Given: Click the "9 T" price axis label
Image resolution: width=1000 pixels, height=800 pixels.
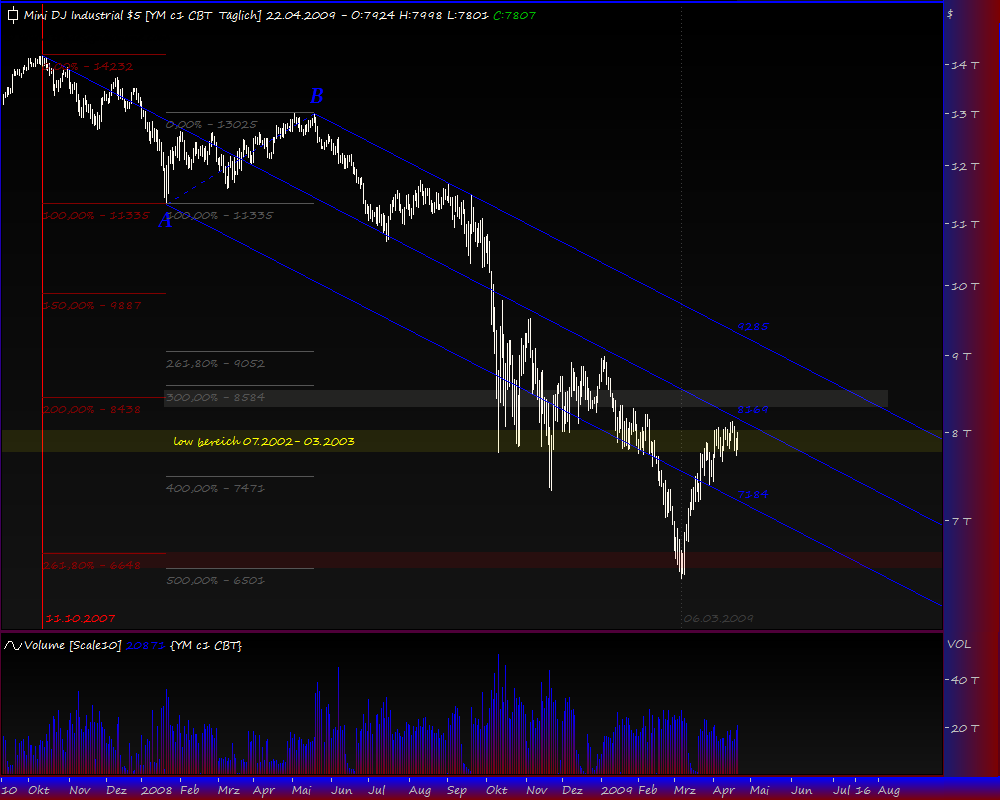Looking at the screenshot, I should coord(962,357).
